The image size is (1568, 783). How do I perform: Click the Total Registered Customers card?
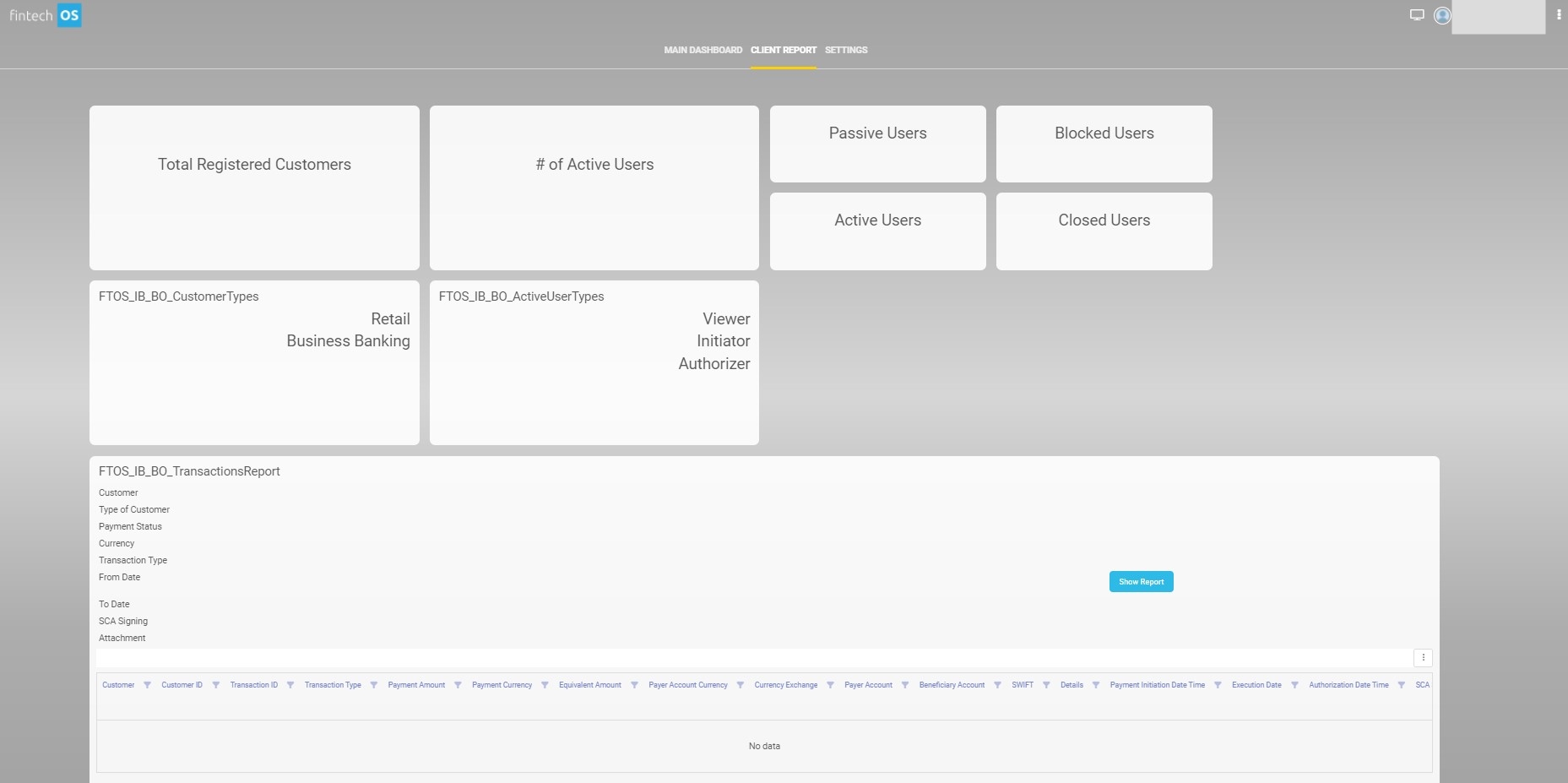[x=254, y=188]
